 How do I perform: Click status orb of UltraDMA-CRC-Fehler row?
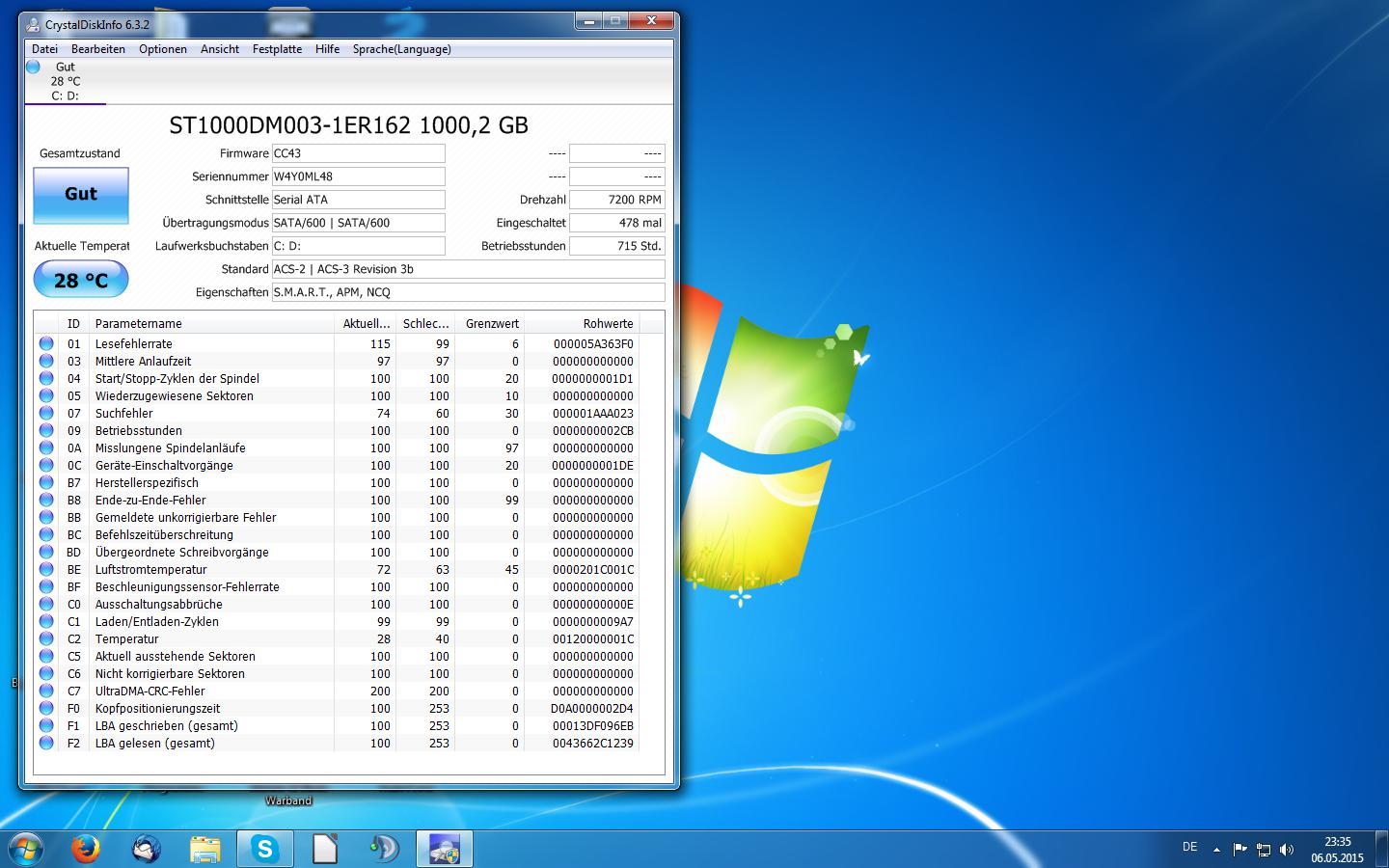(46, 691)
